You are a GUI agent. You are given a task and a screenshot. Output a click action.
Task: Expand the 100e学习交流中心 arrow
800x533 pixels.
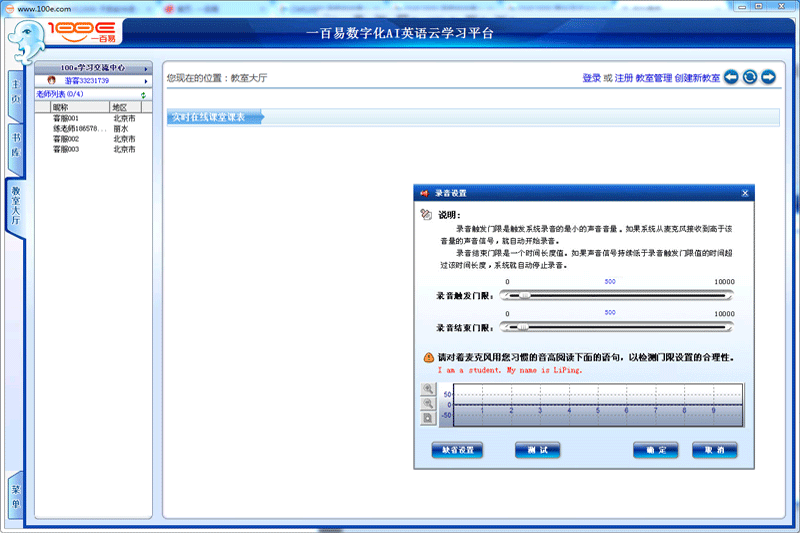point(146,68)
